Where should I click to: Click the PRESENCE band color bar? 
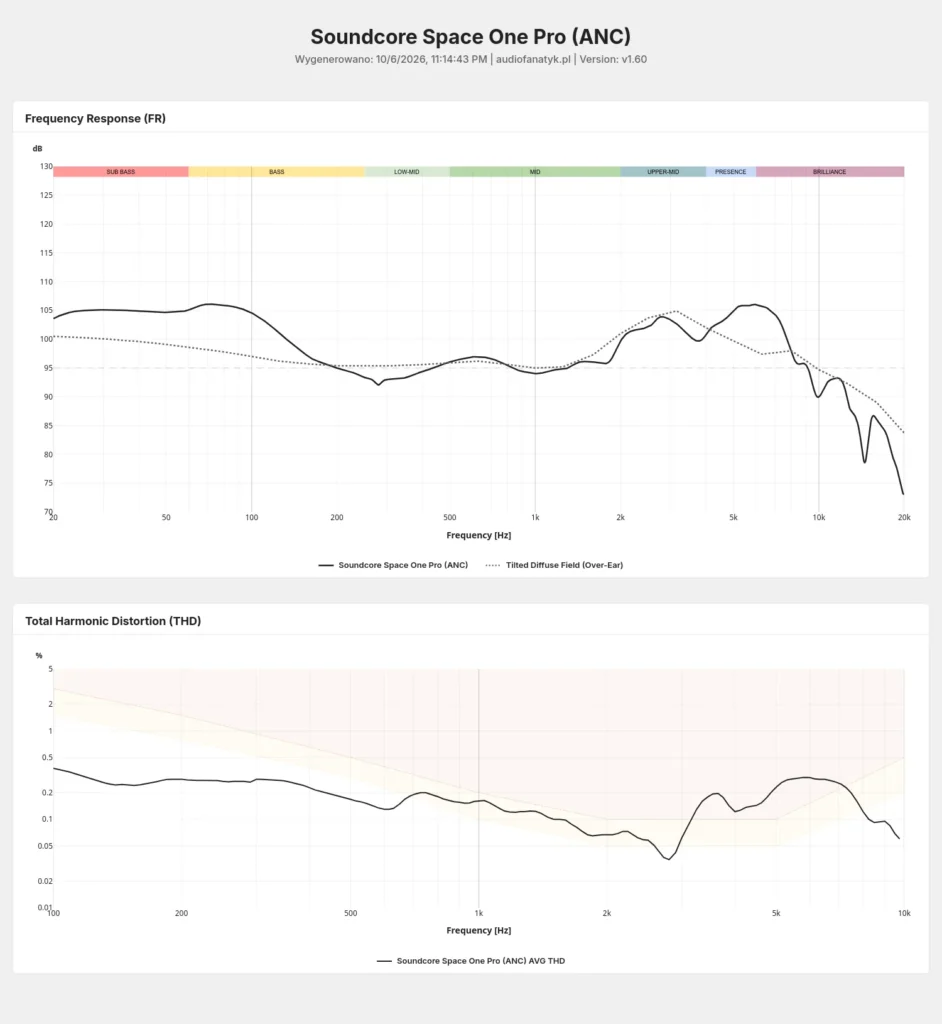click(730, 172)
